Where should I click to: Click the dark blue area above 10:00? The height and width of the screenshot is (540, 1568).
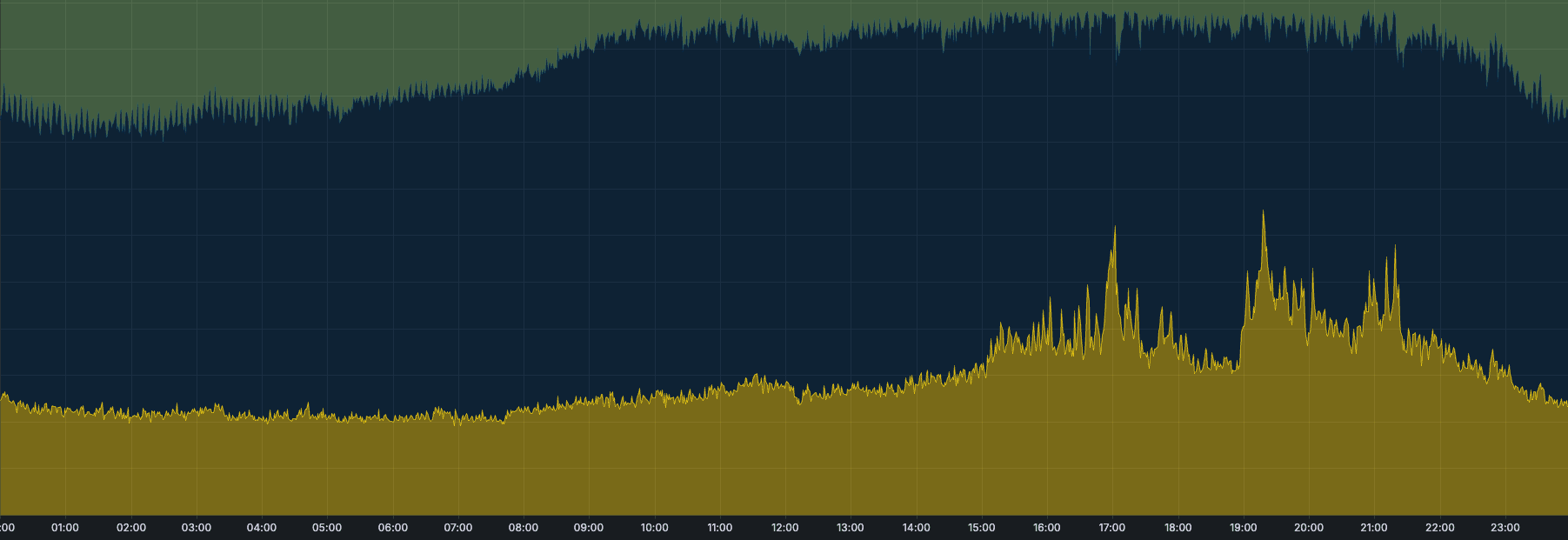coord(655,217)
